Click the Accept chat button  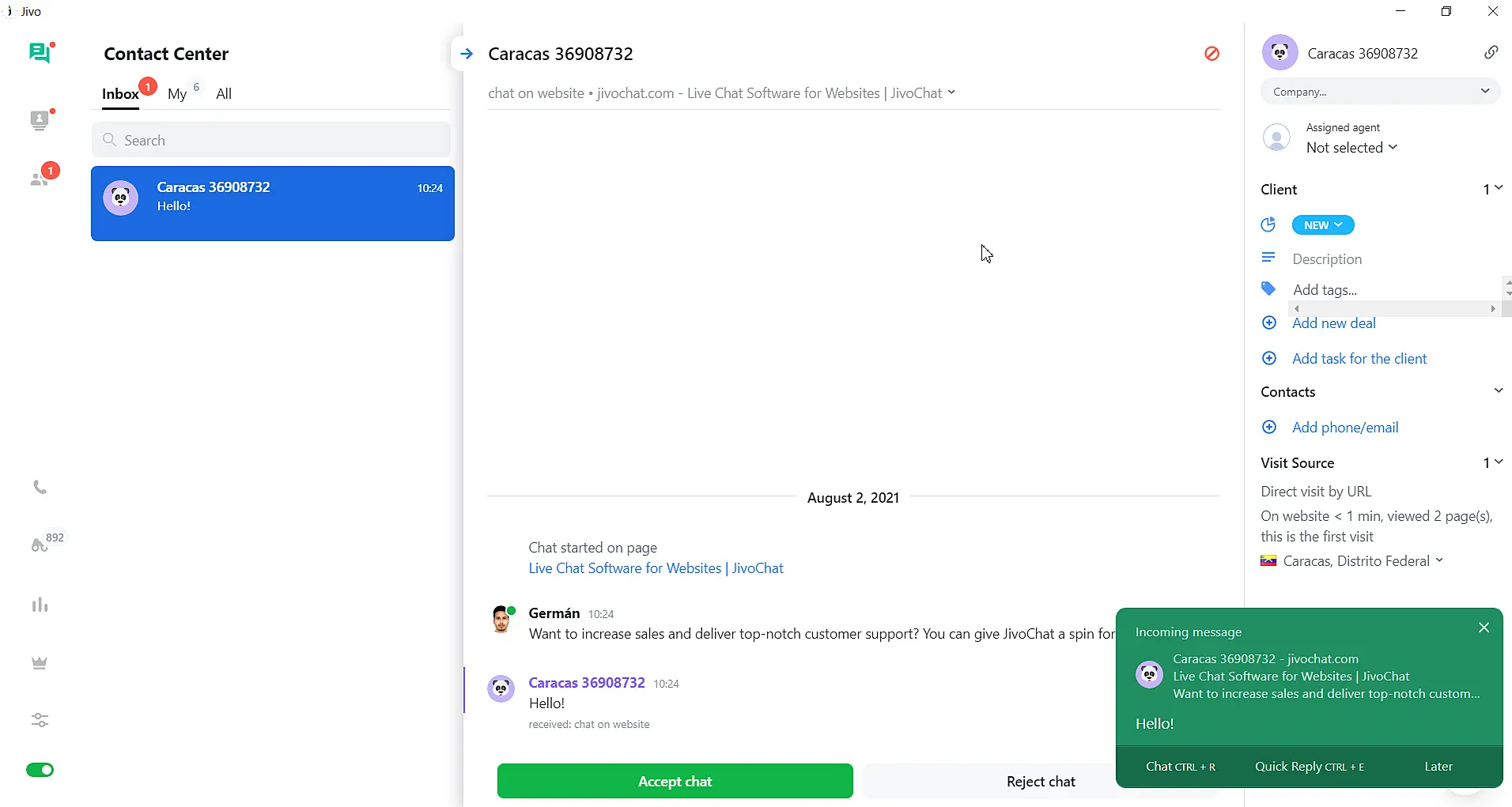click(x=675, y=781)
